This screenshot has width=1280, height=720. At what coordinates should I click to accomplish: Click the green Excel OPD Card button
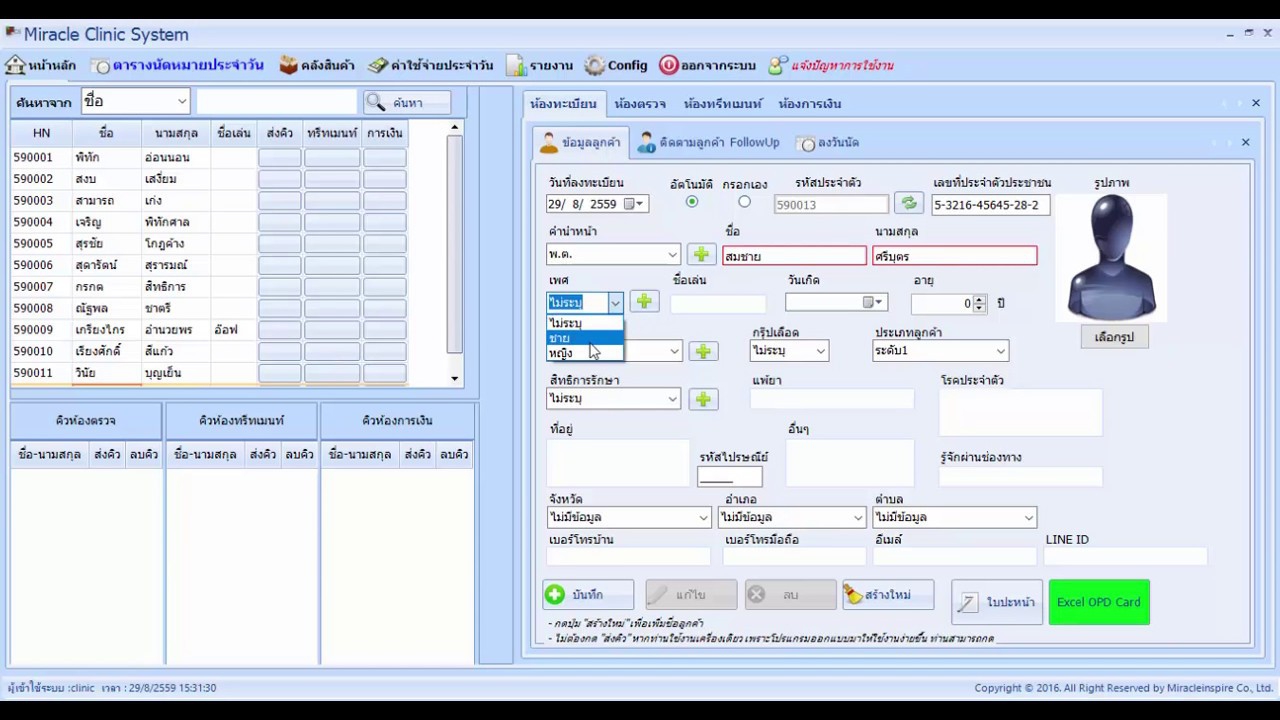click(1099, 602)
